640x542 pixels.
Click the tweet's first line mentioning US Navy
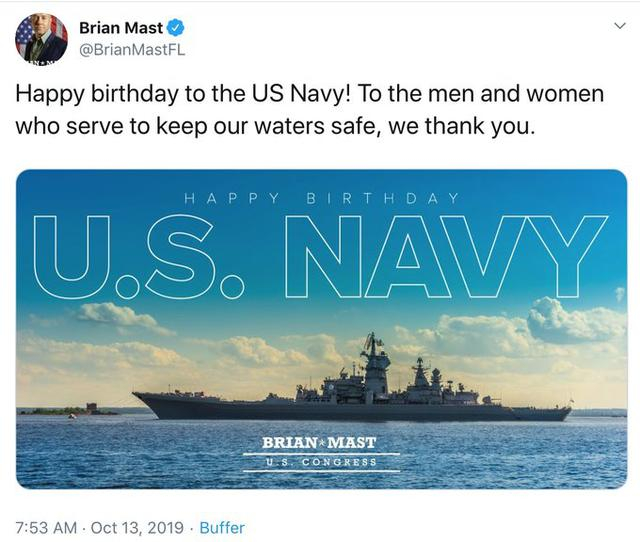309,93
